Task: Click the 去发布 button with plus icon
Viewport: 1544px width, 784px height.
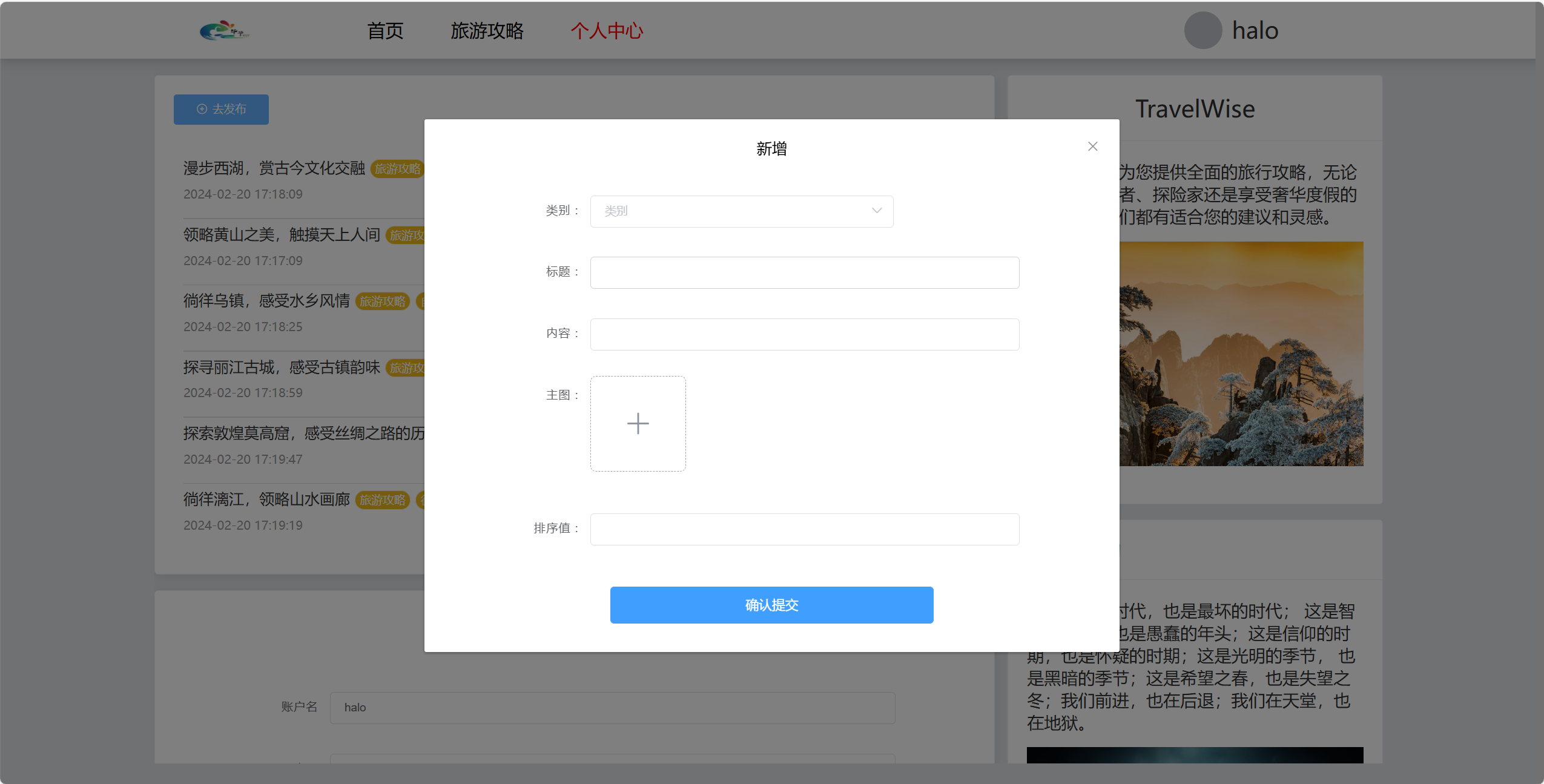Action: [x=221, y=109]
